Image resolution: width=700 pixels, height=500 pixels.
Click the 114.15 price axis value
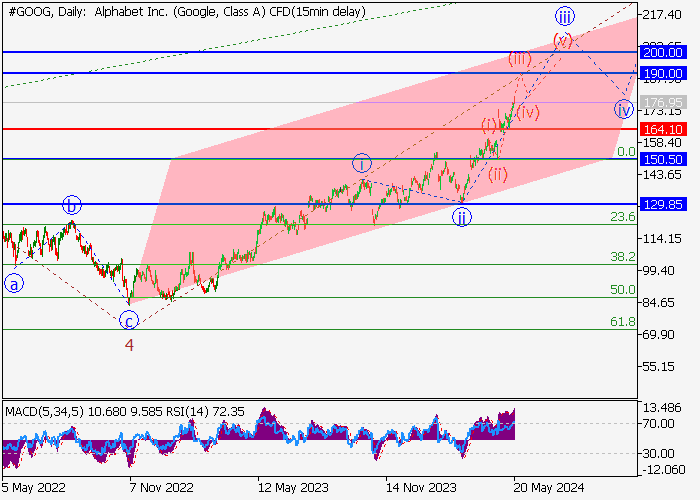(662, 239)
